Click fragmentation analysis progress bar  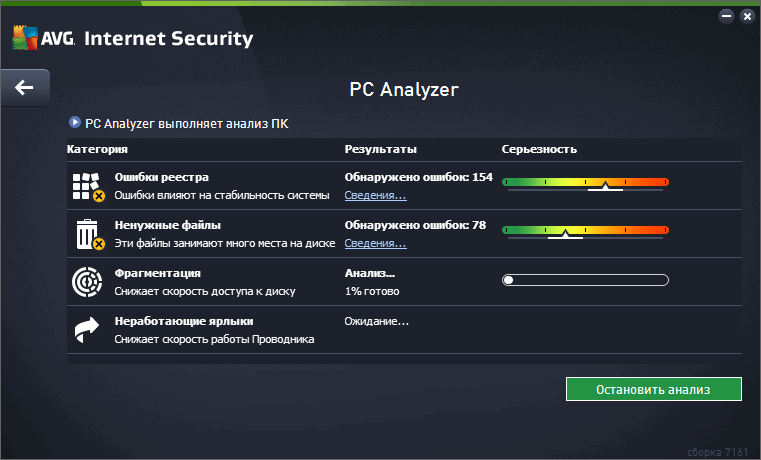(585, 280)
